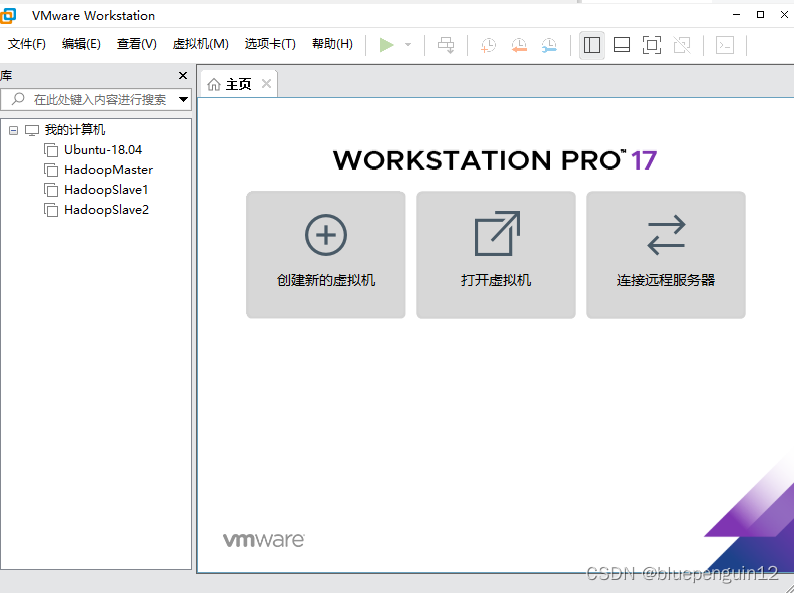Click the 创建新的虚拟机 button
The image size is (794, 593).
coord(326,255)
